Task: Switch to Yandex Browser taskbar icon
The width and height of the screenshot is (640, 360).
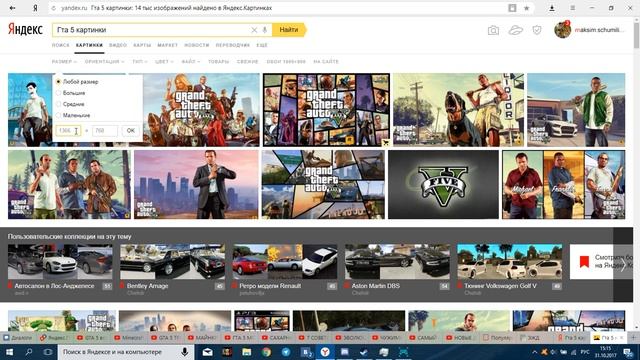Action: (325, 352)
